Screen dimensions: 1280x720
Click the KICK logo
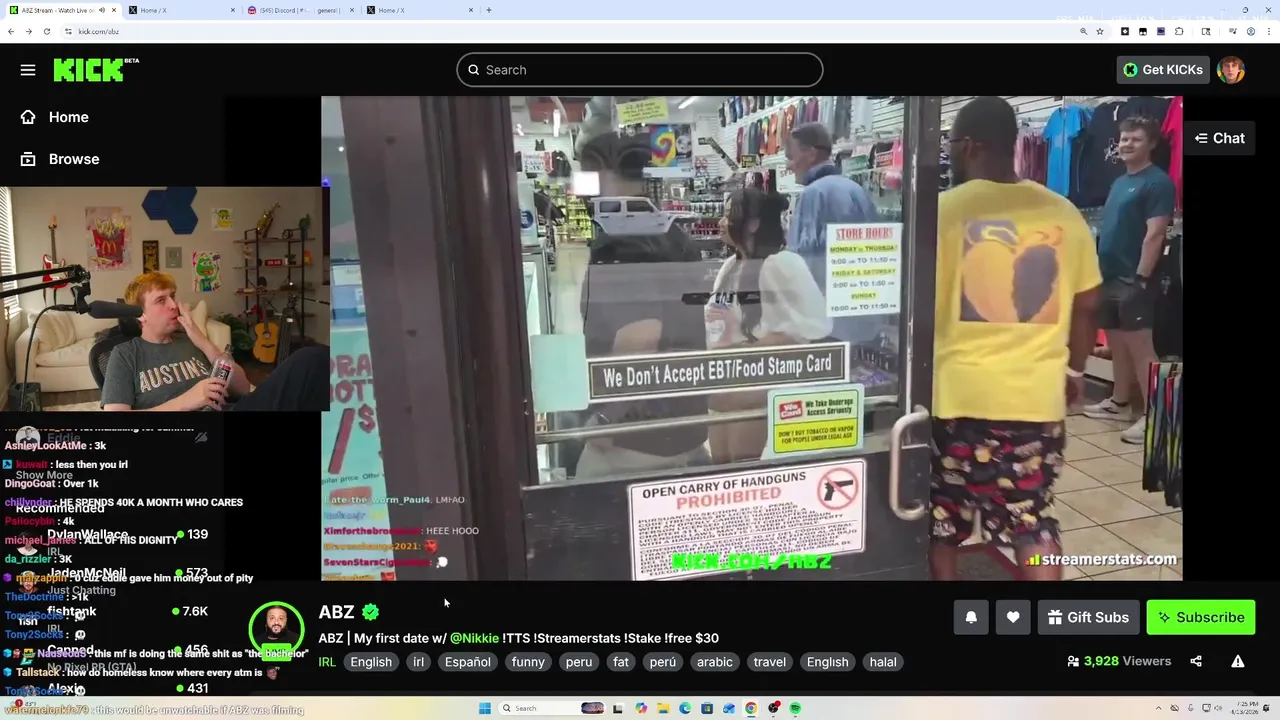click(95, 69)
